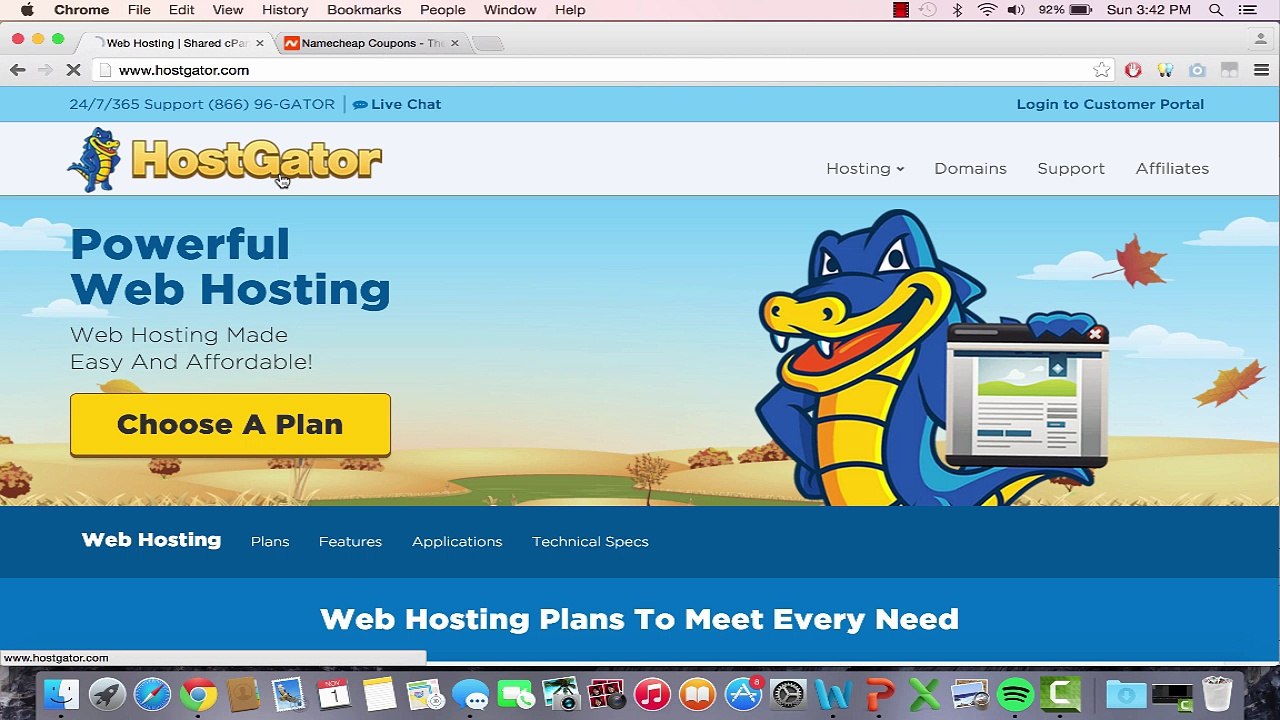This screenshot has width=1280, height=720.
Task: Open iTunes music note in the dock
Action: (x=652, y=693)
